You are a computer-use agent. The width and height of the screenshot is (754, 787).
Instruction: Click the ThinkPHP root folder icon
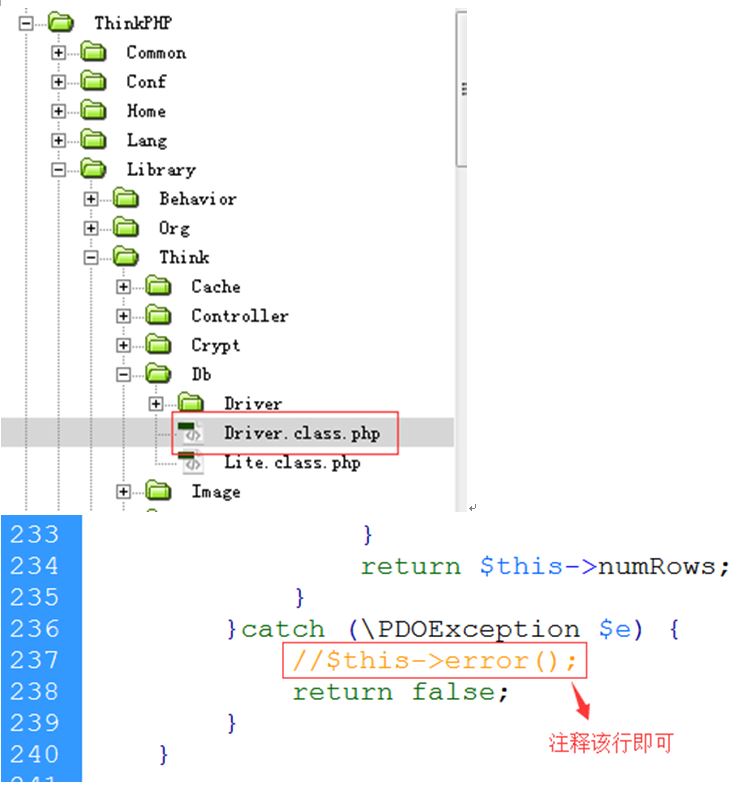[61, 23]
